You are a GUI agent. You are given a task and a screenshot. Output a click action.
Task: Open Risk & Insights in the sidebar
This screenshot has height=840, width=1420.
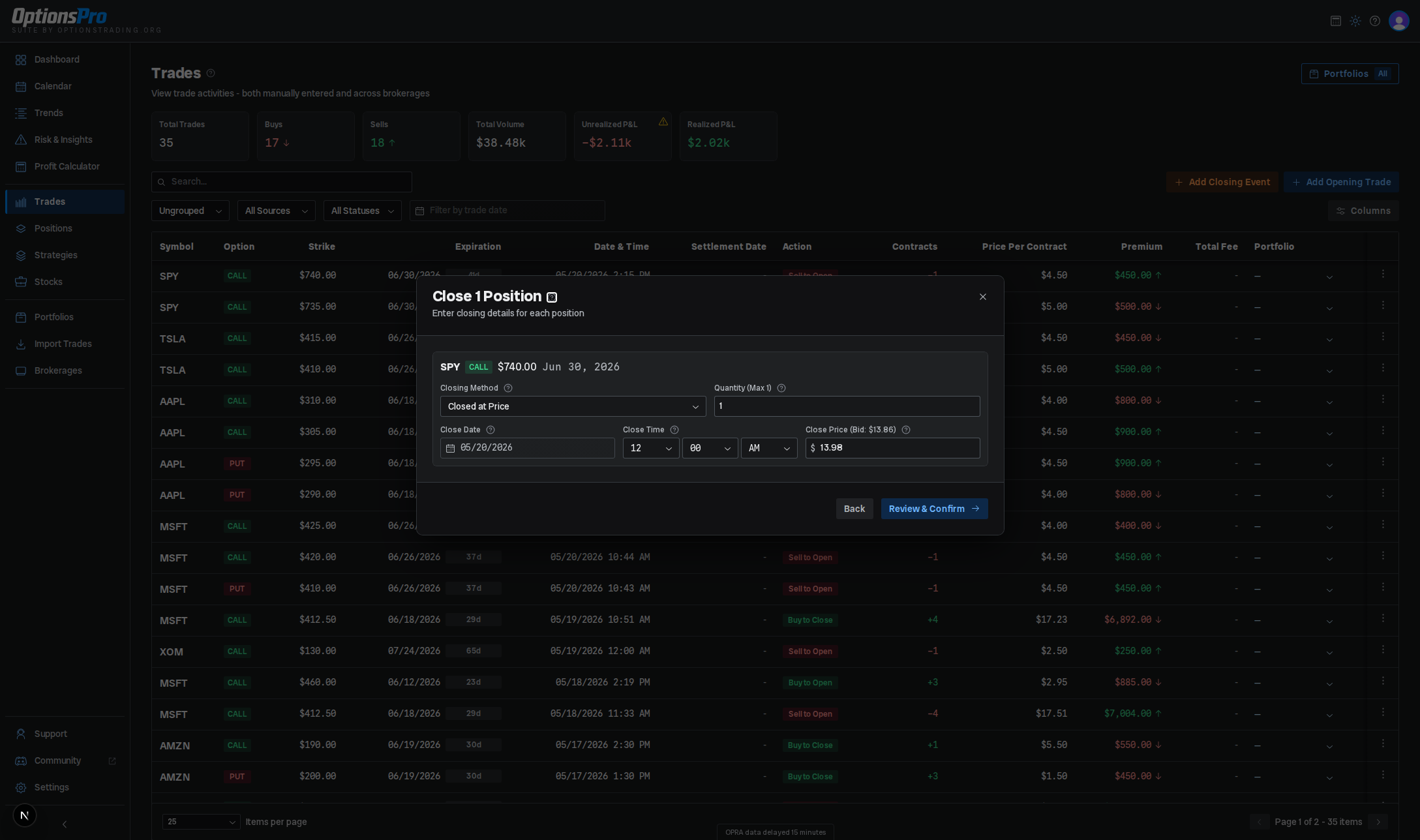click(x=63, y=140)
